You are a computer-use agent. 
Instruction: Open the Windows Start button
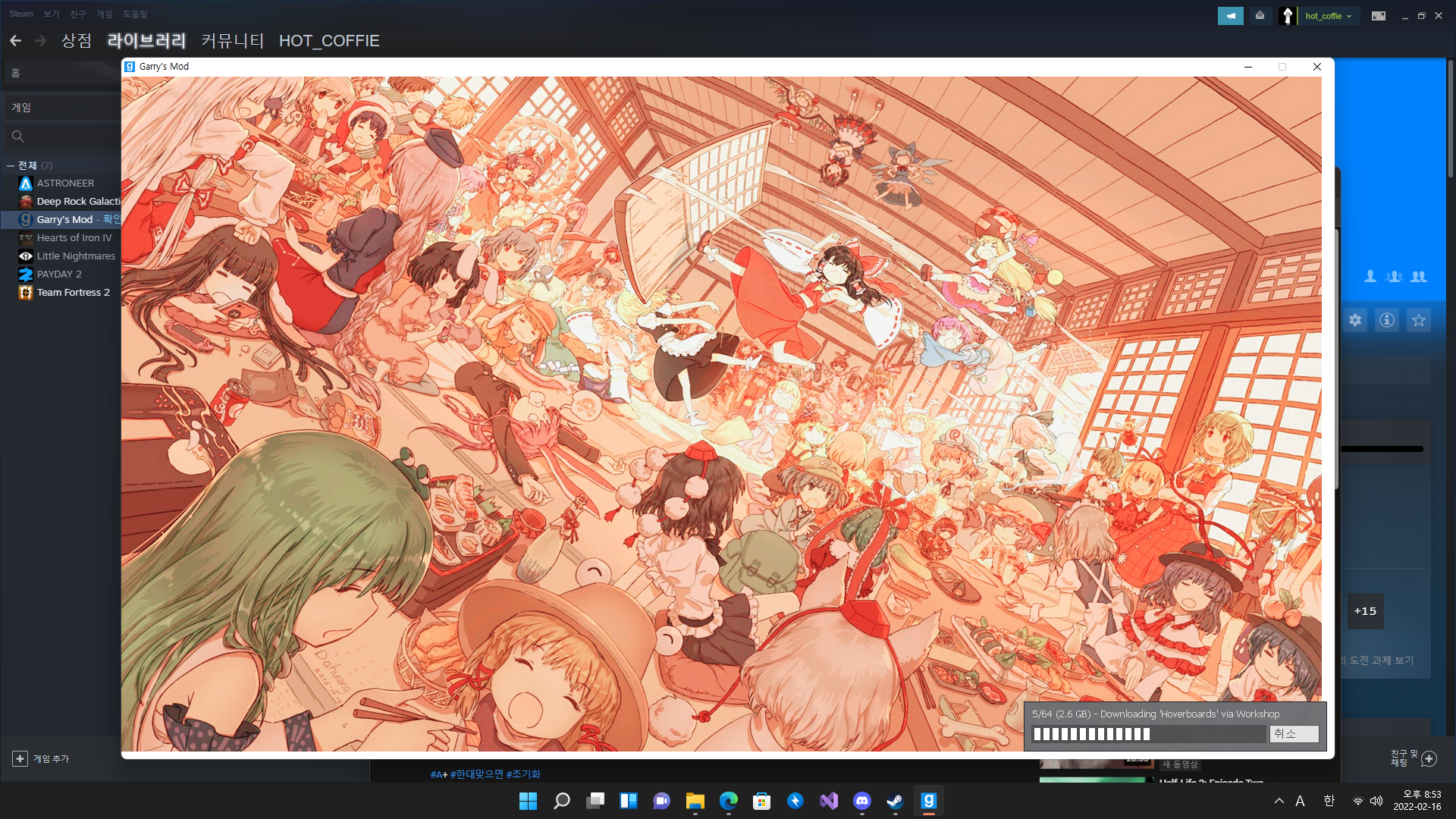click(x=528, y=801)
